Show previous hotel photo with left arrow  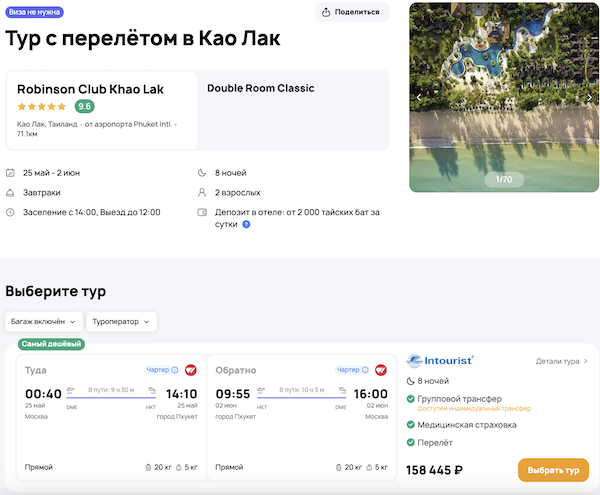click(x=419, y=97)
